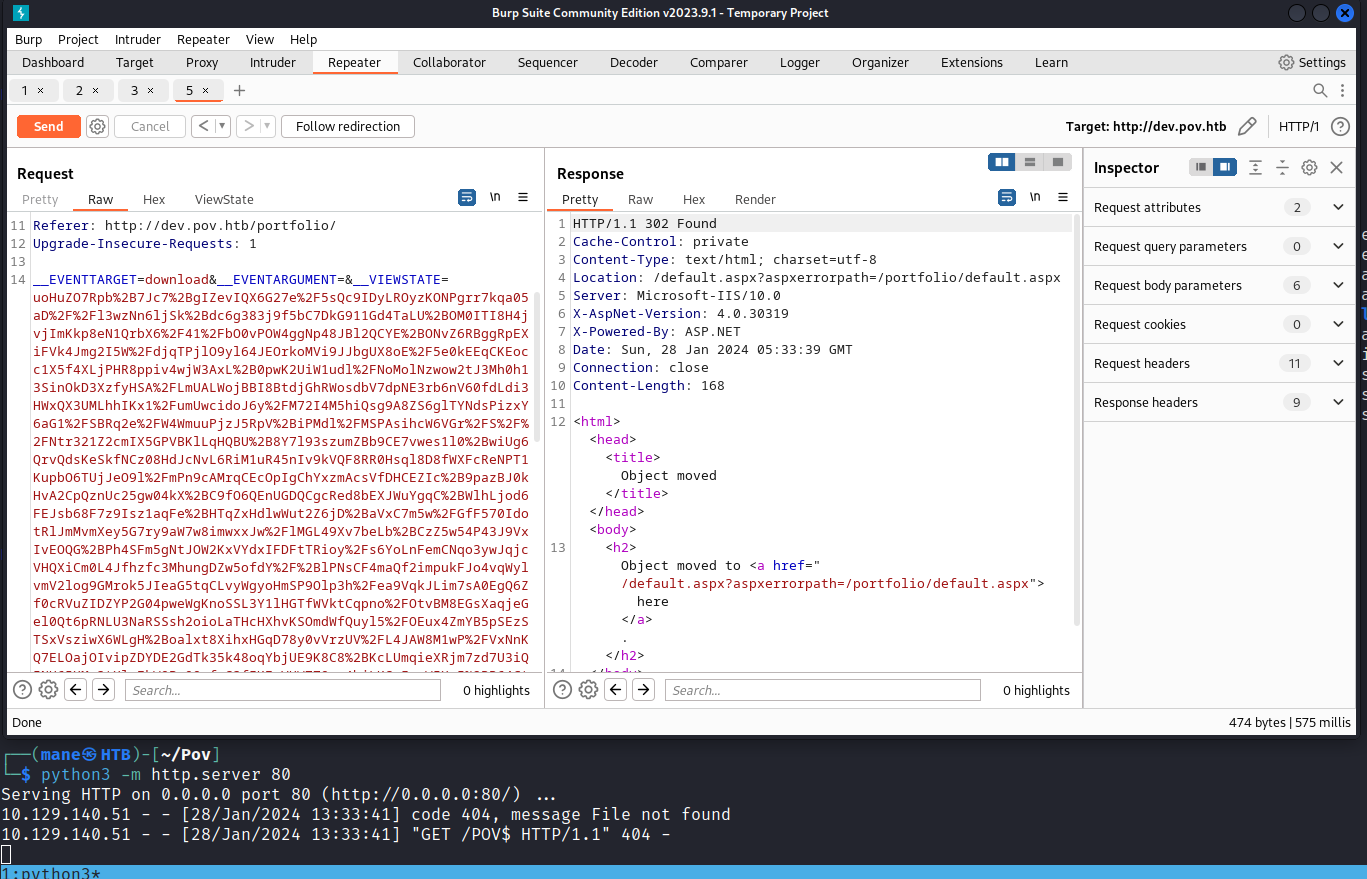Viewport: 1367px width, 879px height.
Task: Open Burp Settings gear in top bar
Action: tap(1286, 62)
